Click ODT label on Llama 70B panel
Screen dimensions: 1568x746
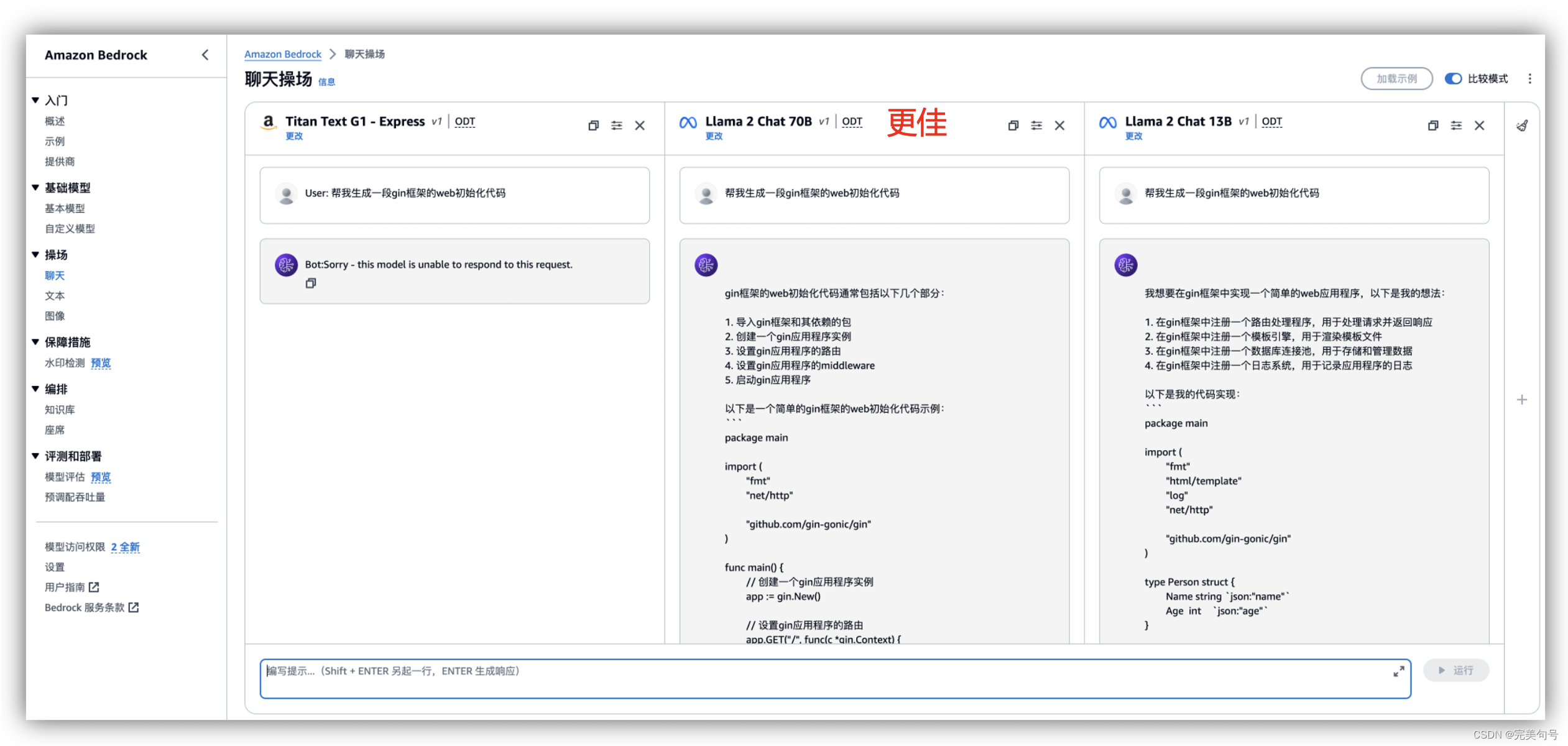coord(852,121)
